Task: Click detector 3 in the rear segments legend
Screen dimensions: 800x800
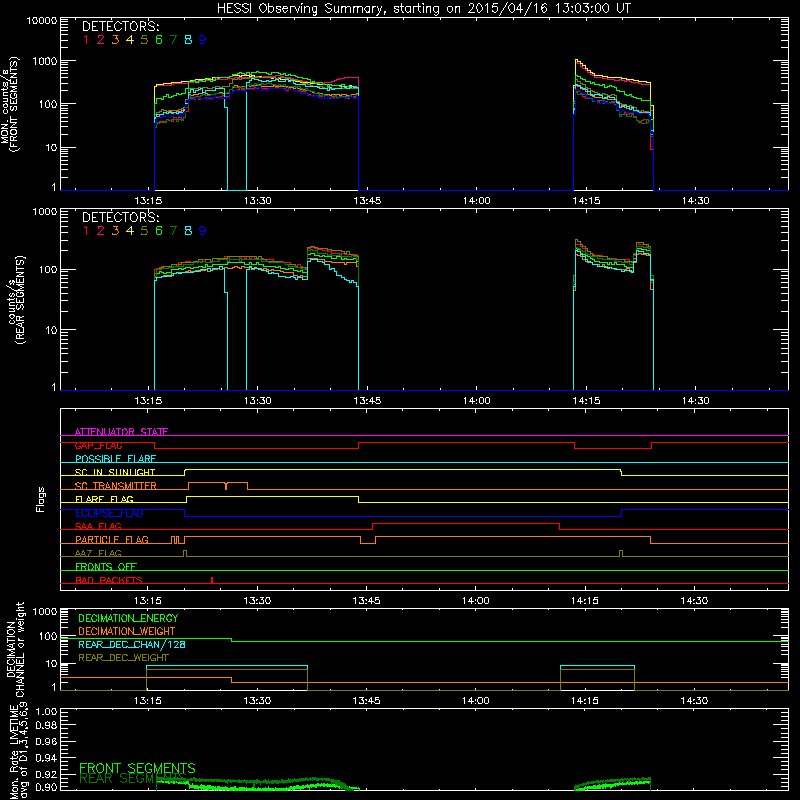Action: click(115, 231)
